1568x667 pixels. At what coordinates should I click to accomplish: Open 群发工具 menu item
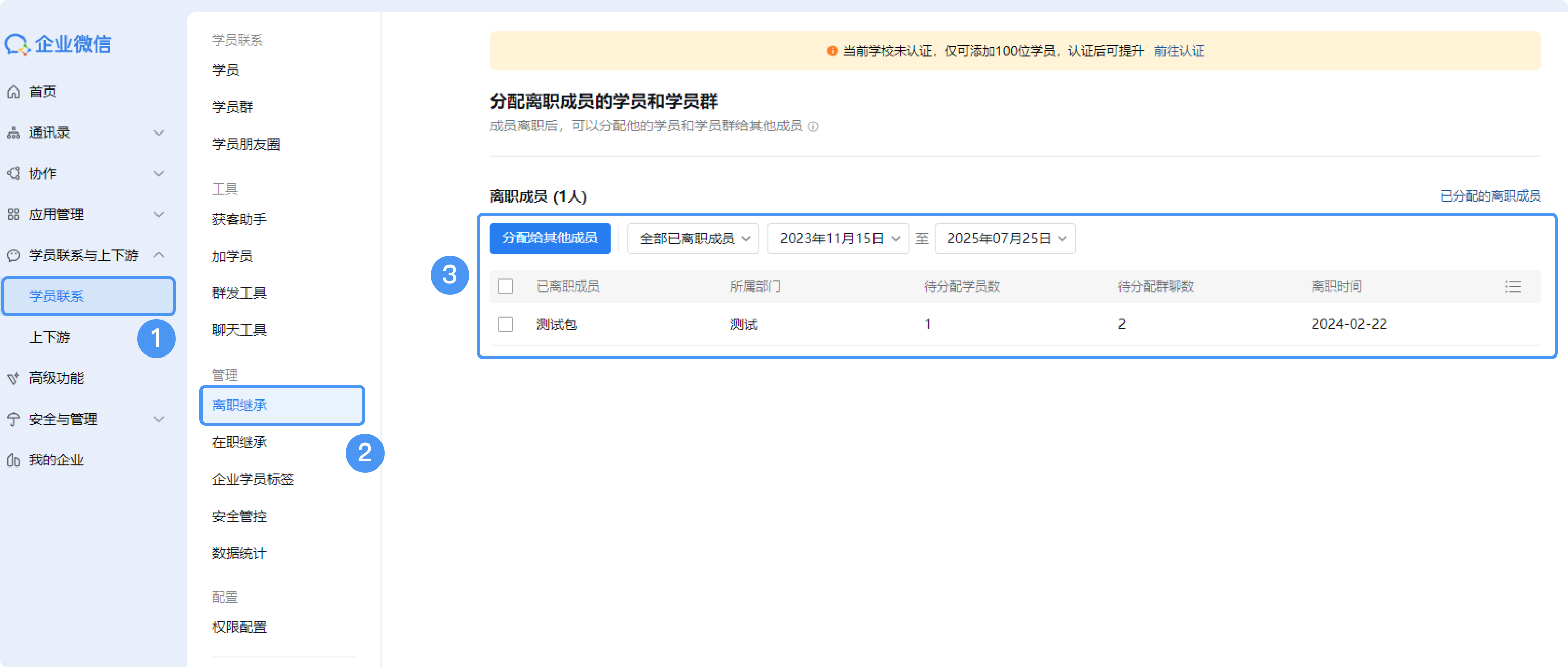click(239, 294)
